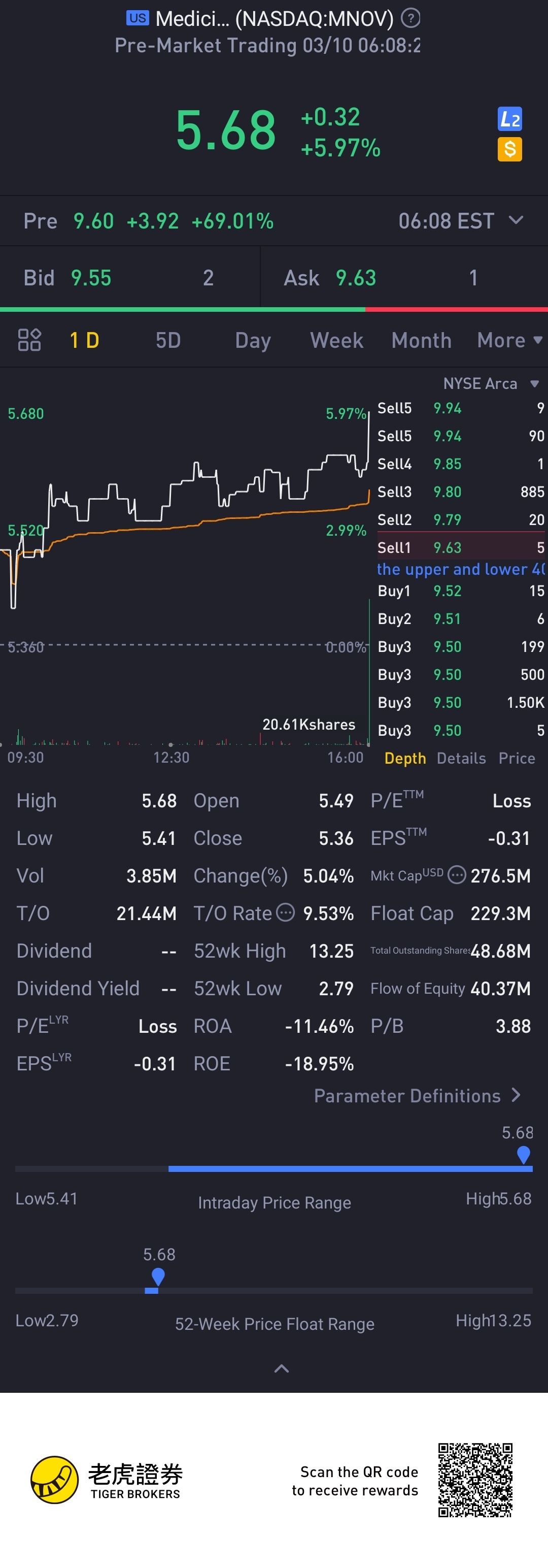
Task: Collapse the stats panel with up chevron
Action: click(282, 1369)
